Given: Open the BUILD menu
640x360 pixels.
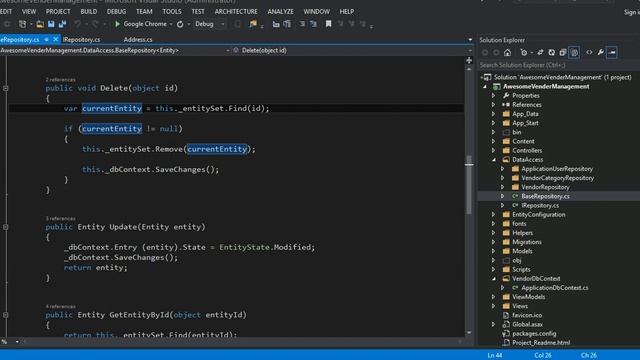Looking at the screenshot, I should pos(89,11).
